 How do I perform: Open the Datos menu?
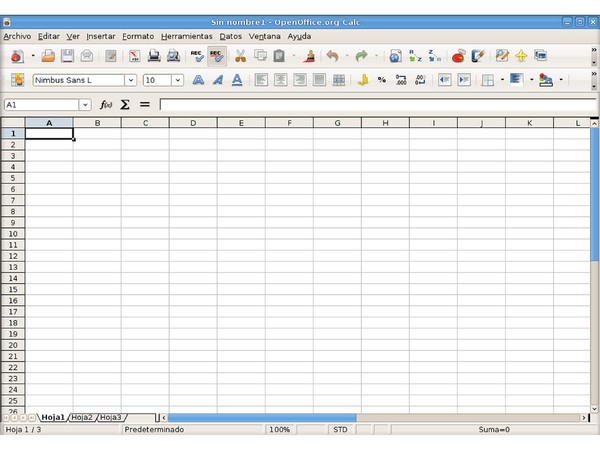[230, 36]
